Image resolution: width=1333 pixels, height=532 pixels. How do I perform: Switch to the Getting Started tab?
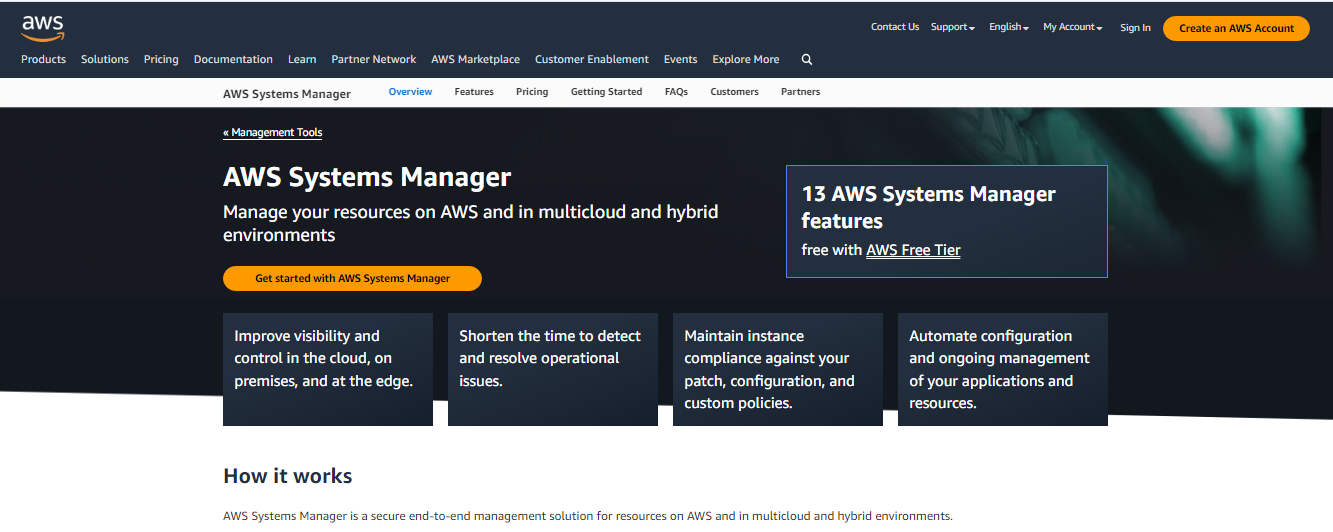606,92
